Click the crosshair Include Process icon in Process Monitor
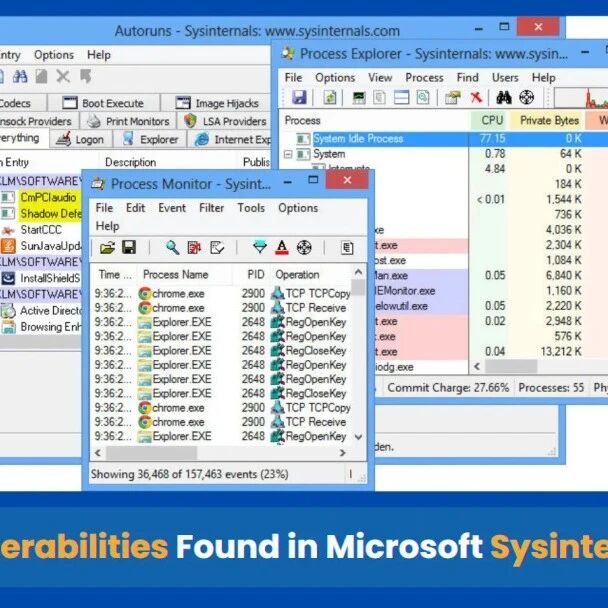The width and height of the screenshot is (608, 608). tap(304, 247)
